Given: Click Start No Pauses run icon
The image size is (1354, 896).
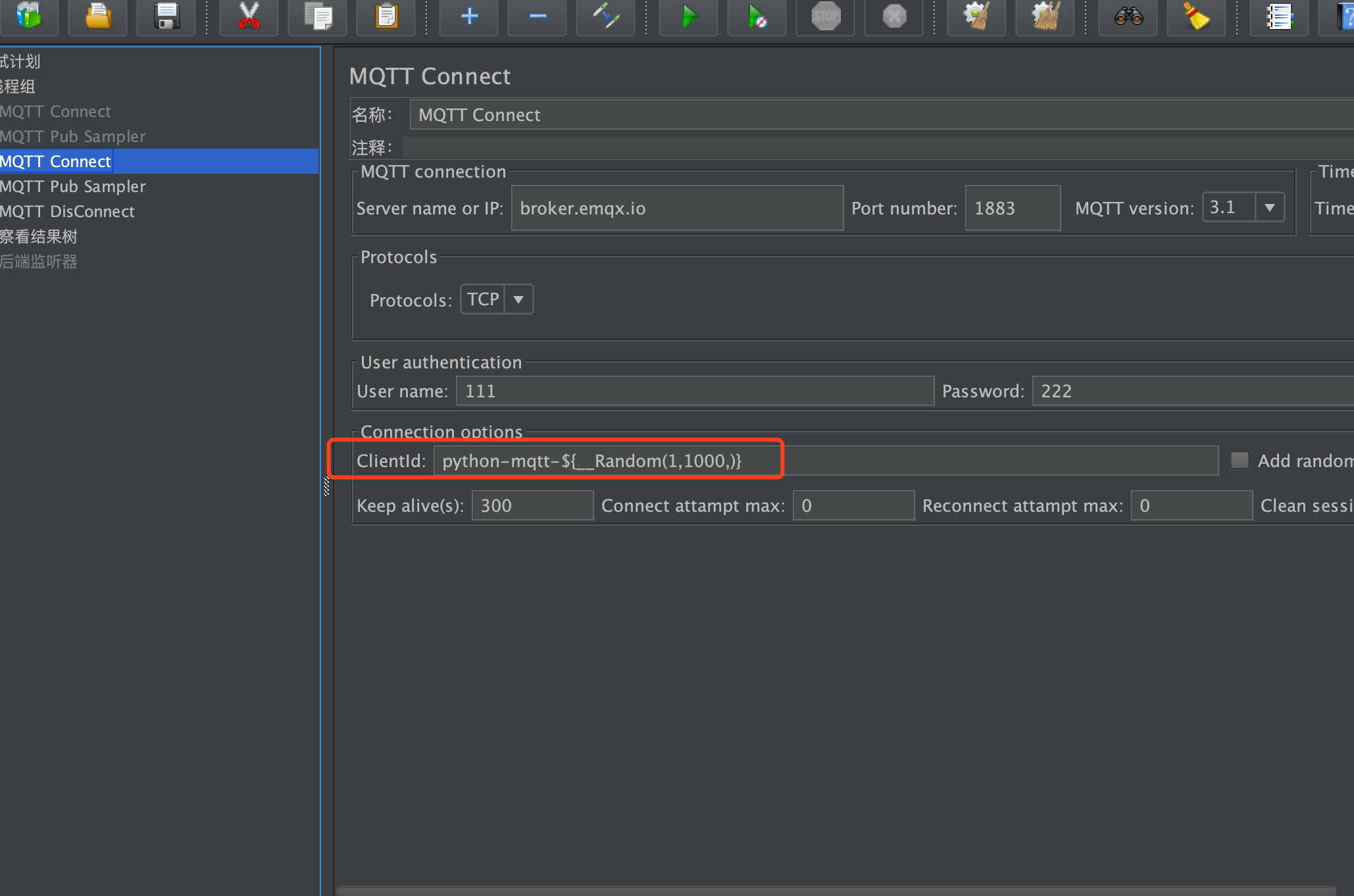Looking at the screenshot, I should coord(757,16).
